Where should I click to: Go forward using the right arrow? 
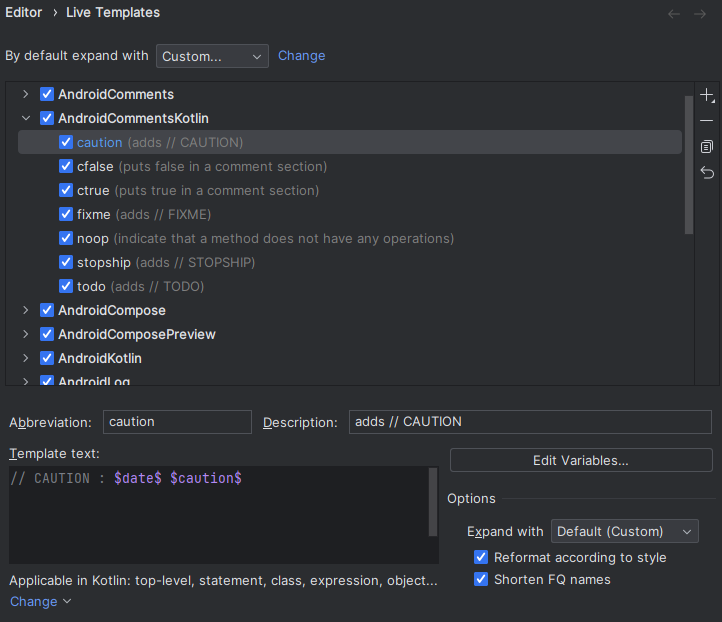click(700, 14)
